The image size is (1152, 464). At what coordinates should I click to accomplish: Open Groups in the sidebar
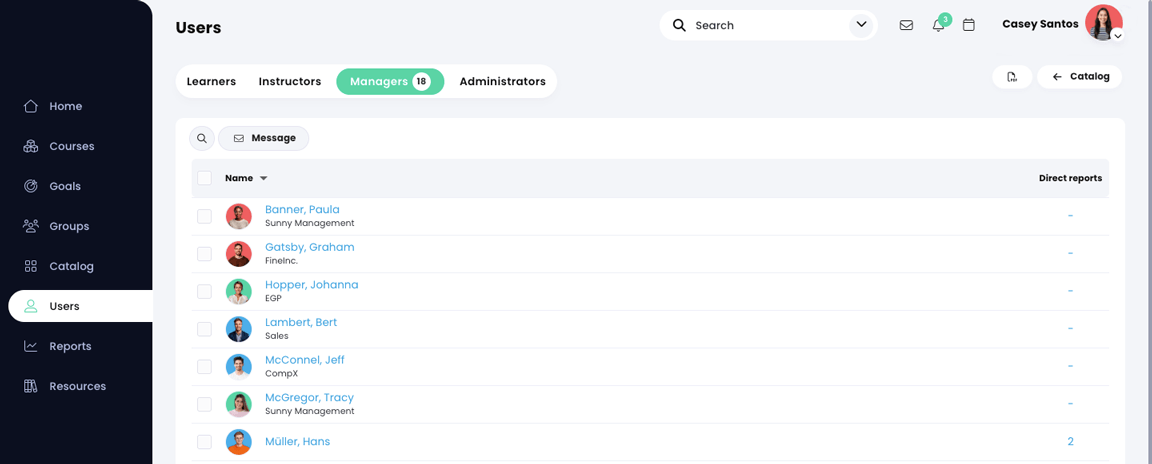(69, 226)
